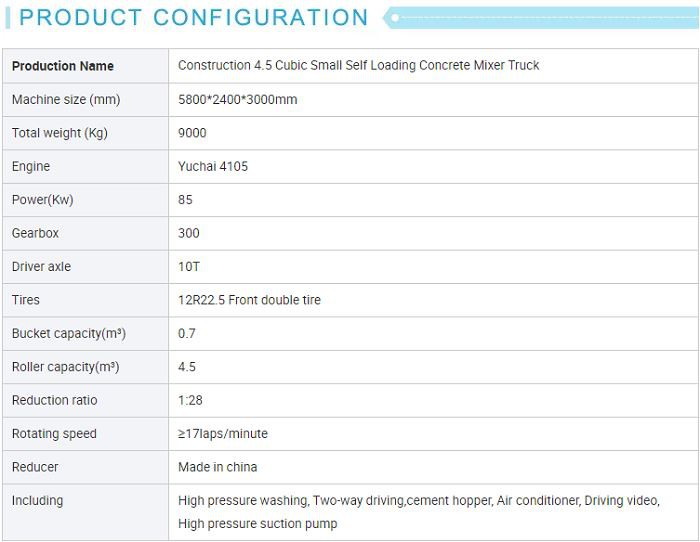Click the High pressure suction pump text
Image resolution: width=700 pixels, height=542 pixels.
tap(257, 523)
